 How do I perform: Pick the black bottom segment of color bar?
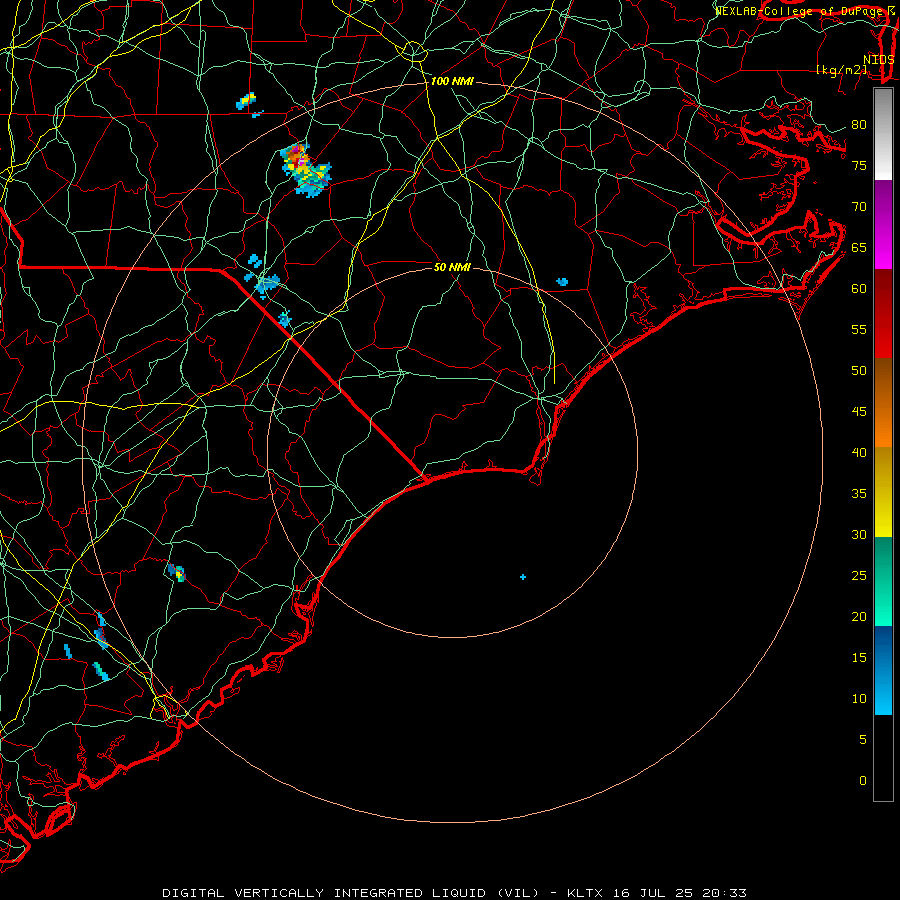[883, 757]
